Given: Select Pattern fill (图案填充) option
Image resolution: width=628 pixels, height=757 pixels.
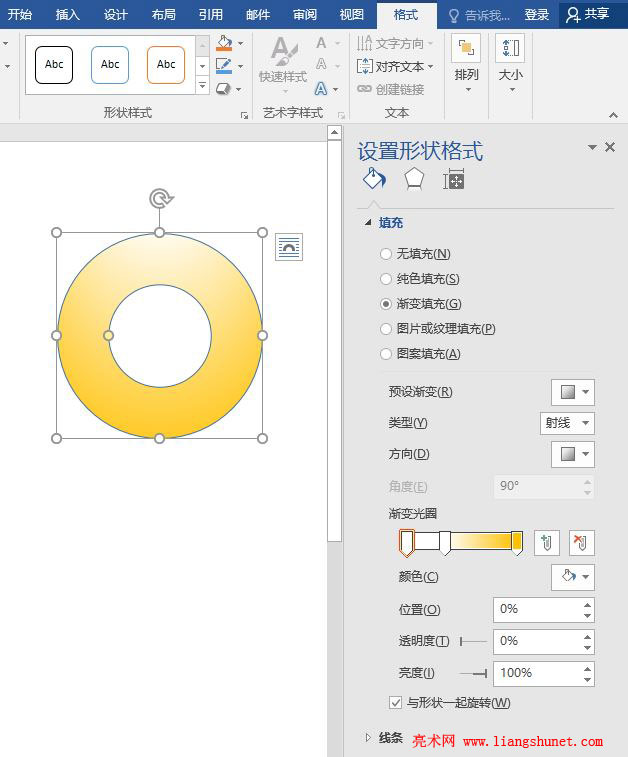Looking at the screenshot, I should 420,354.
